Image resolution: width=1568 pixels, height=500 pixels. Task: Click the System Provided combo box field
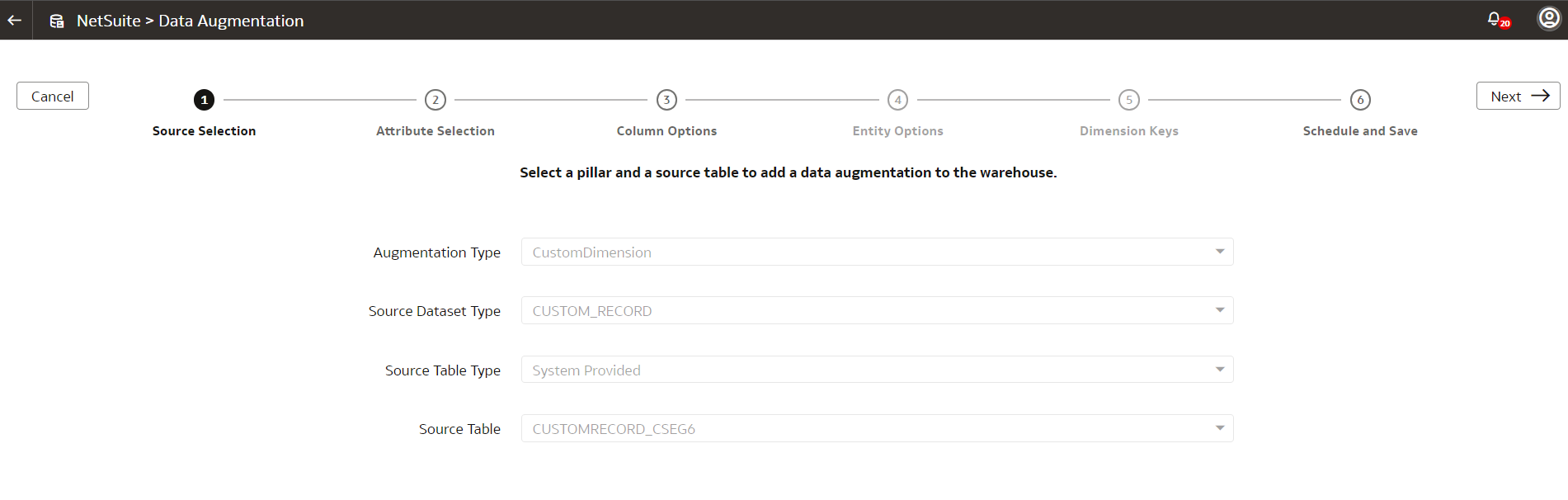pyautogui.click(x=877, y=370)
